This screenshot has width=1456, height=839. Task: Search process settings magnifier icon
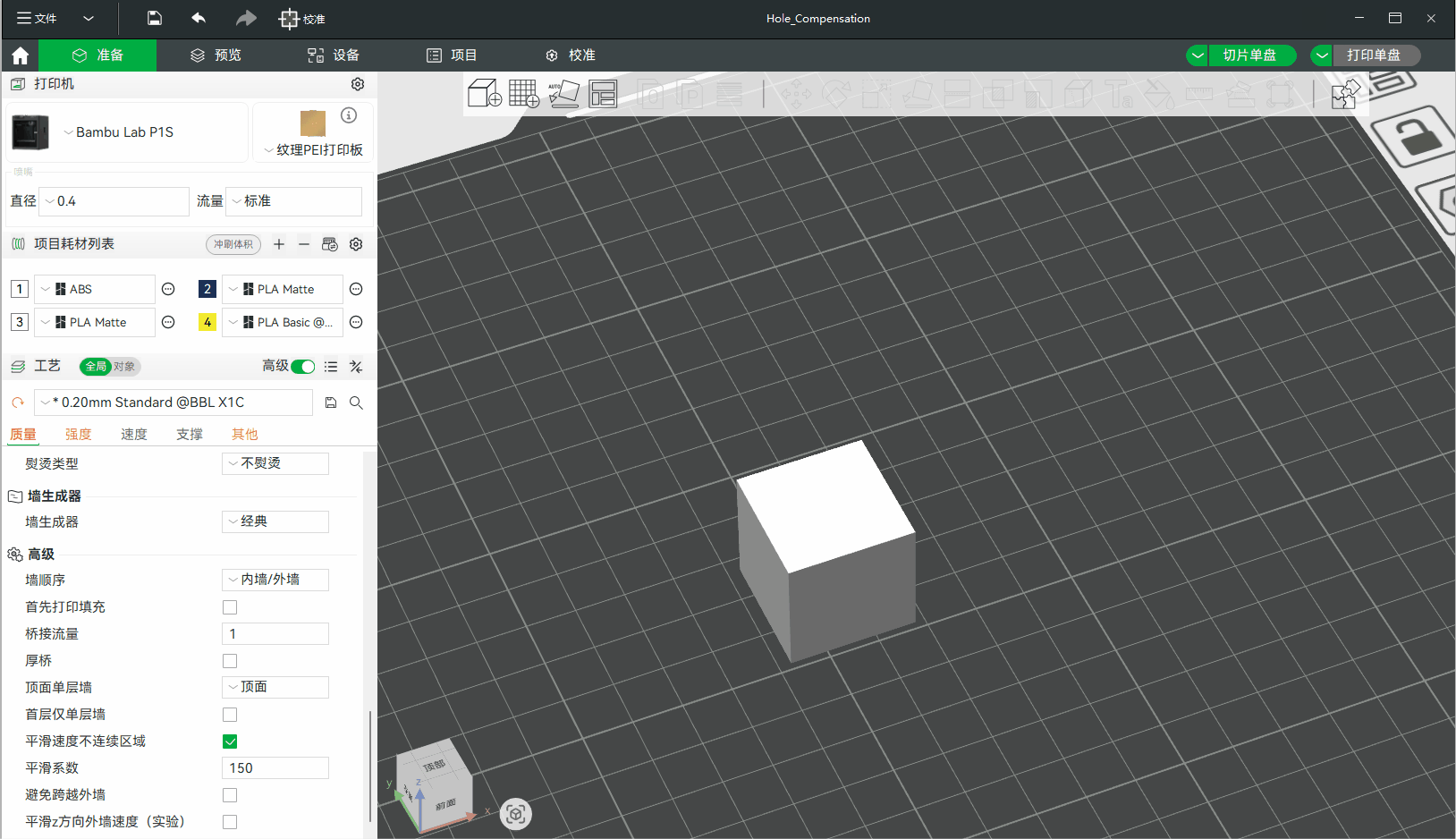(x=356, y=403)
